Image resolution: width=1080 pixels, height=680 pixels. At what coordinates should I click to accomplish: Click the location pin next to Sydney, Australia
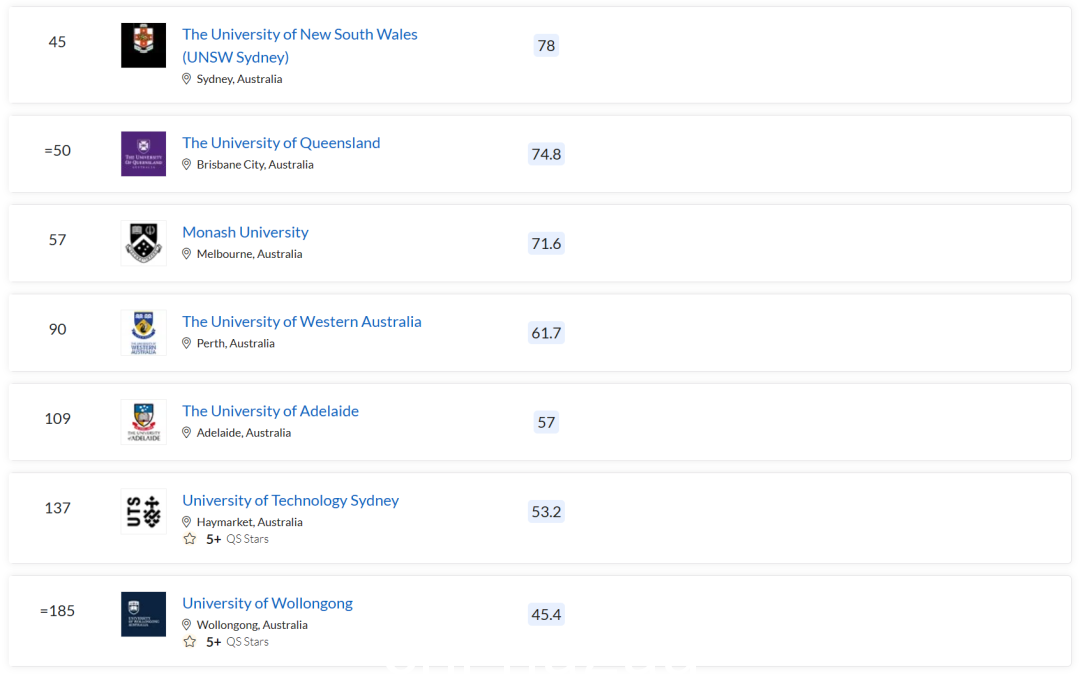186,79
